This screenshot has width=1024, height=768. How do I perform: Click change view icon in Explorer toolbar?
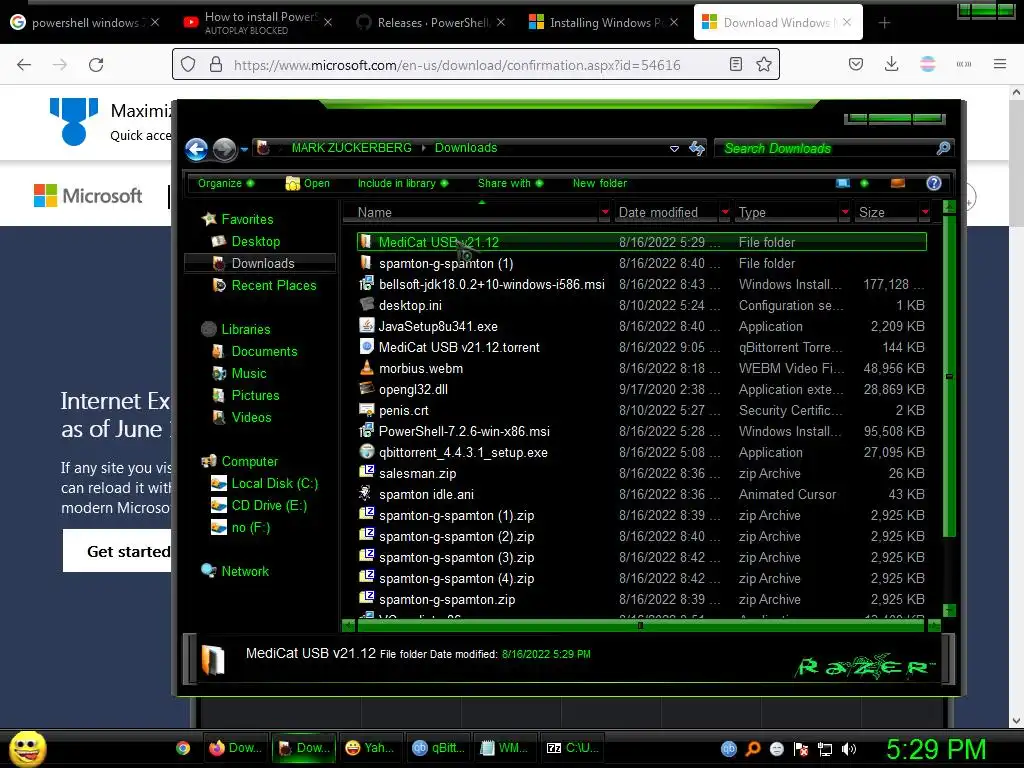pos(843,184)
